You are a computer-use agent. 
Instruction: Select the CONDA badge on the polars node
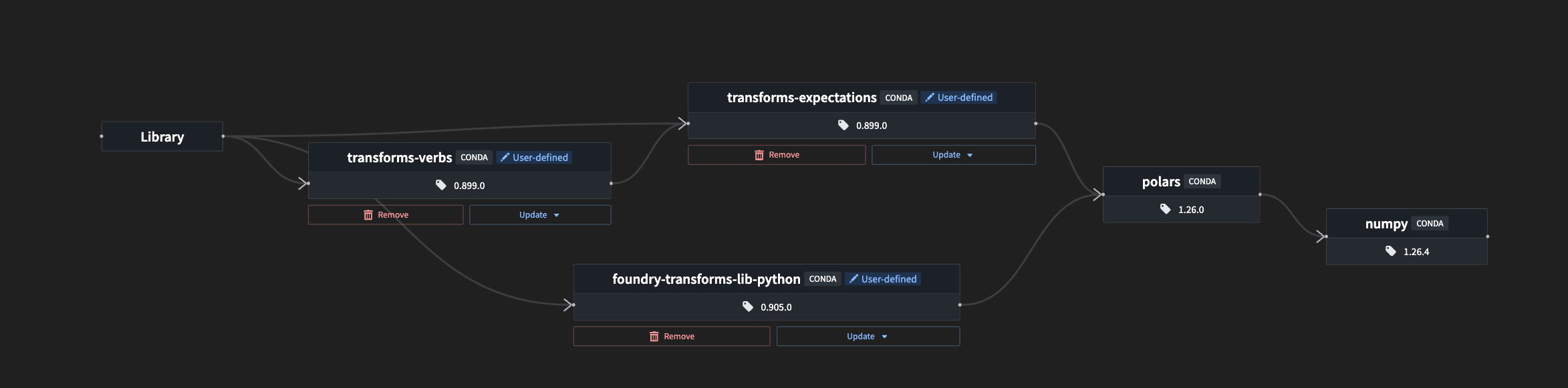point(1202,181)
